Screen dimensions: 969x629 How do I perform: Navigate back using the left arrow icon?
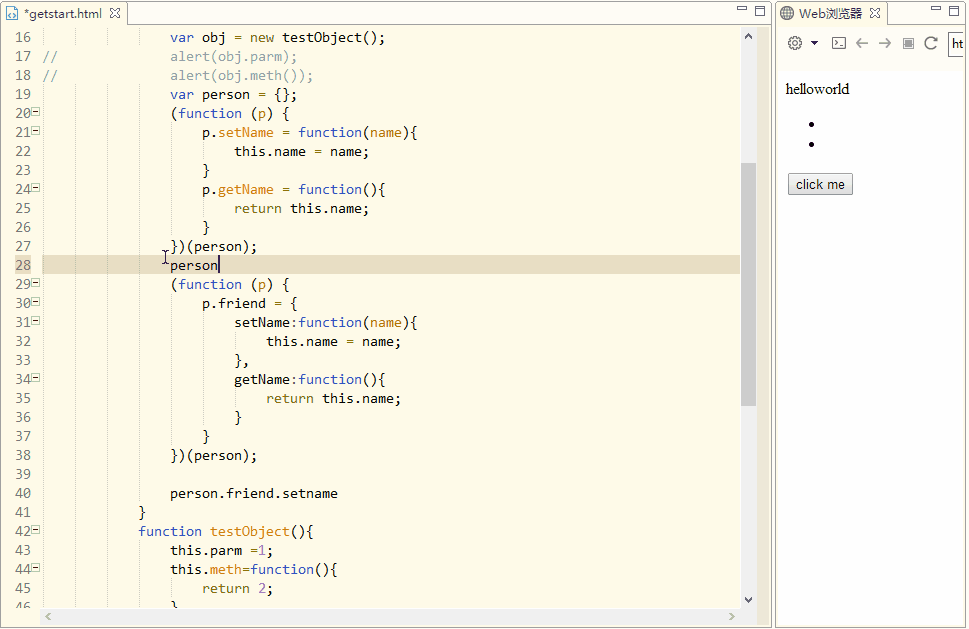(x=862, y=43)
